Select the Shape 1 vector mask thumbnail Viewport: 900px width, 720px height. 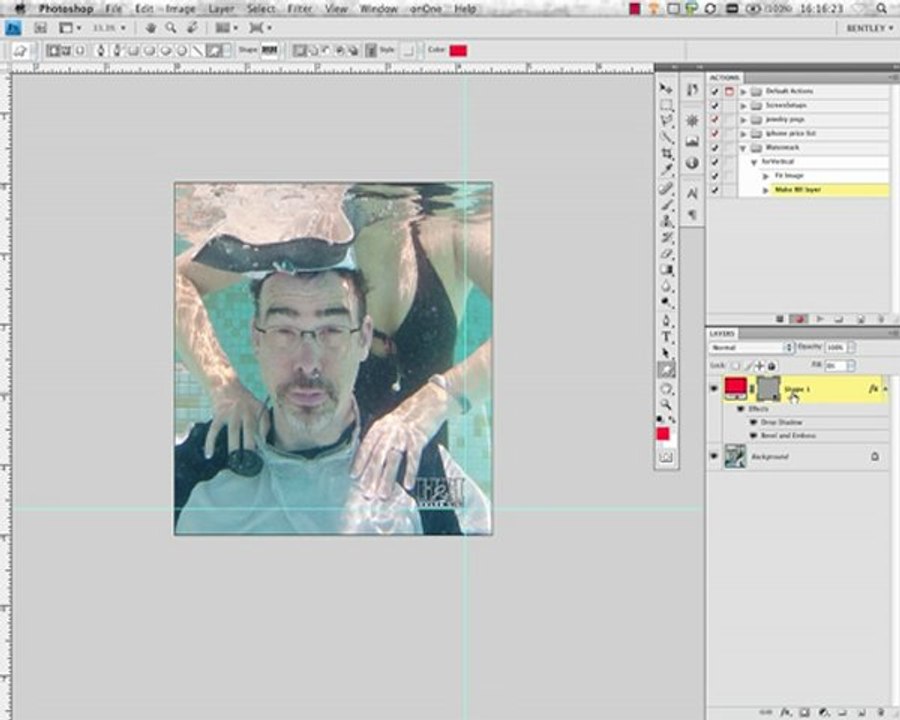pos(769,389)
